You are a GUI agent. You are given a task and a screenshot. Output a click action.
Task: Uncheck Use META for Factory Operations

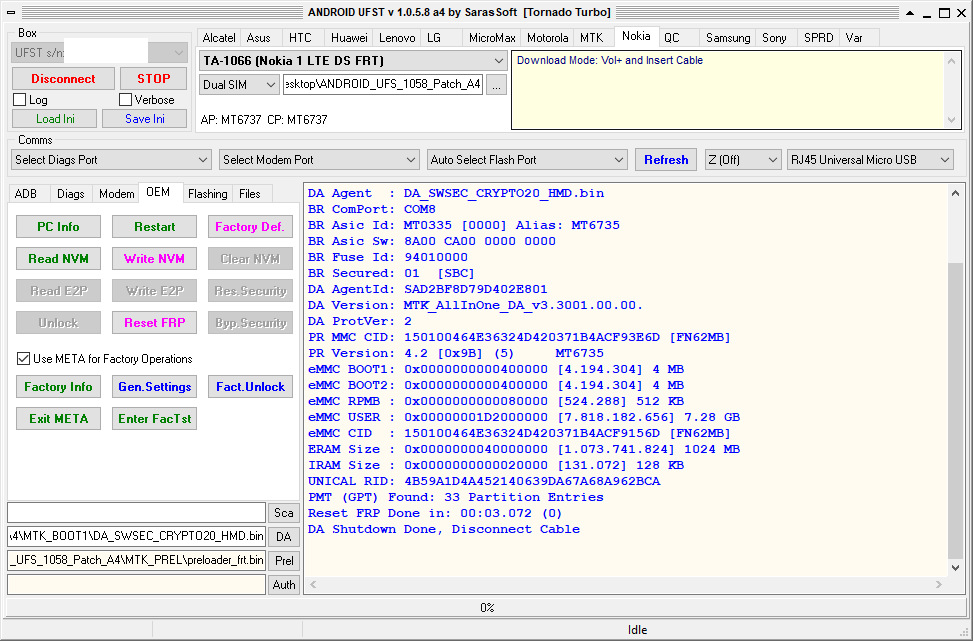[x=24, y=359]
